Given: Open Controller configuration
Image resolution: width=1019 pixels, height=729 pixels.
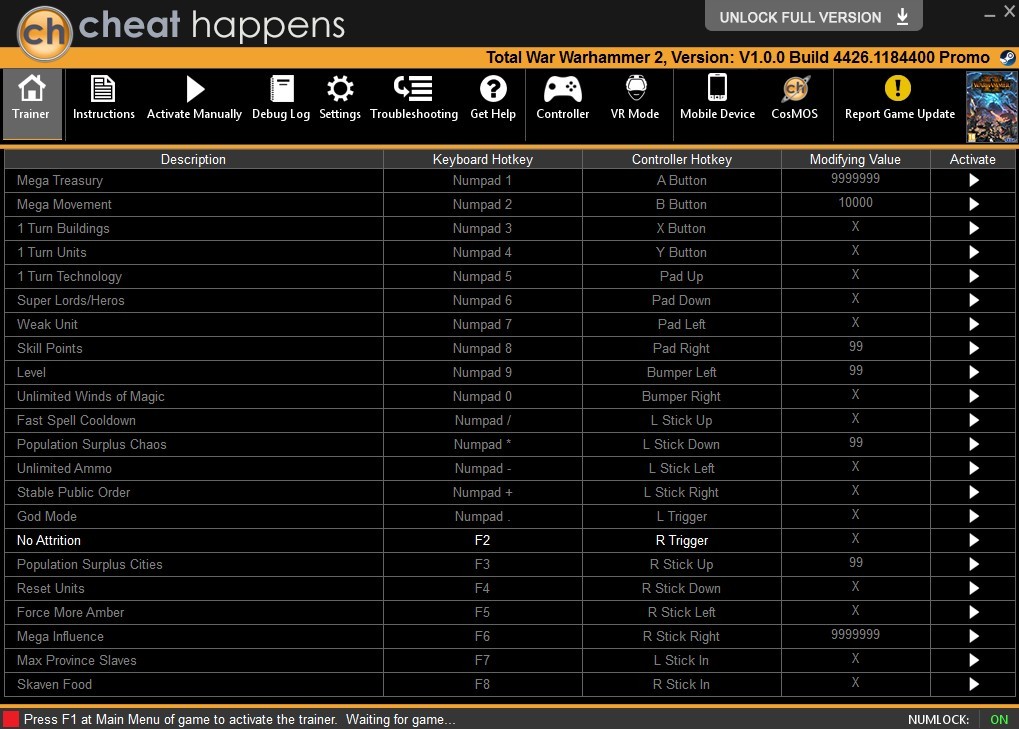Looking at the screenshot, I should coord(563,97).
